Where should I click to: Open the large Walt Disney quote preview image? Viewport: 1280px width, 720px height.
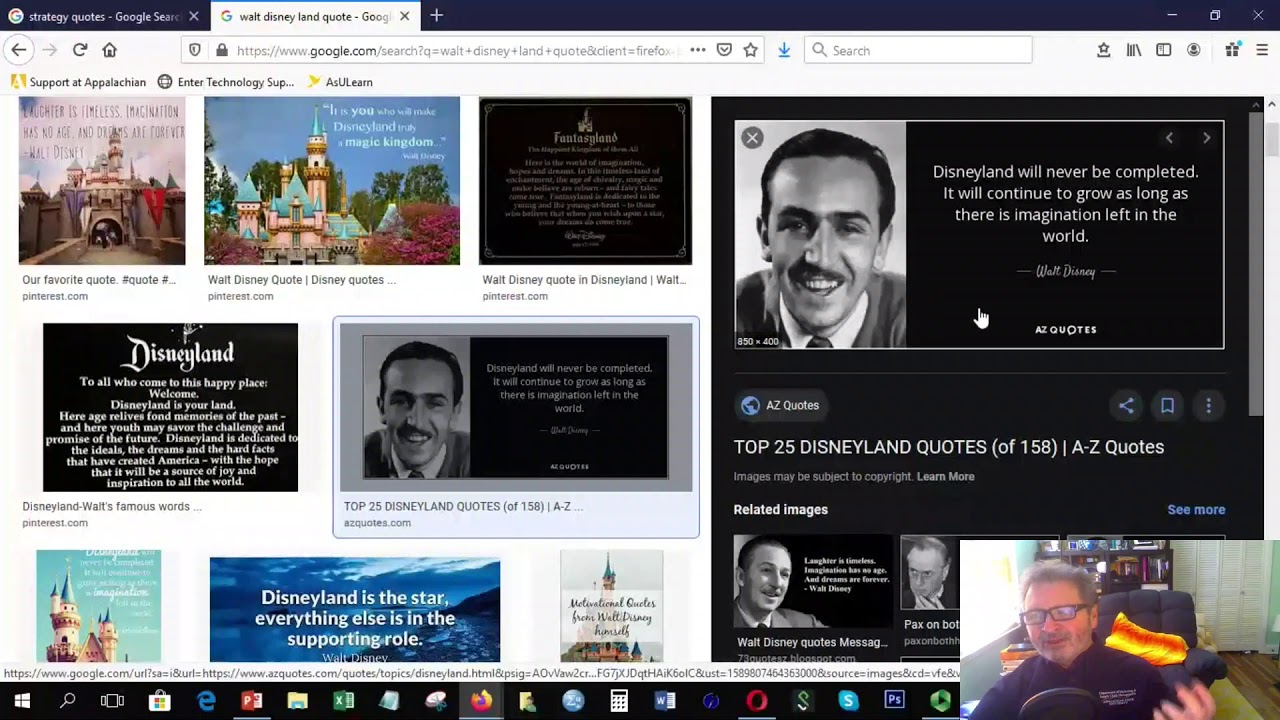tap(979, 235)
